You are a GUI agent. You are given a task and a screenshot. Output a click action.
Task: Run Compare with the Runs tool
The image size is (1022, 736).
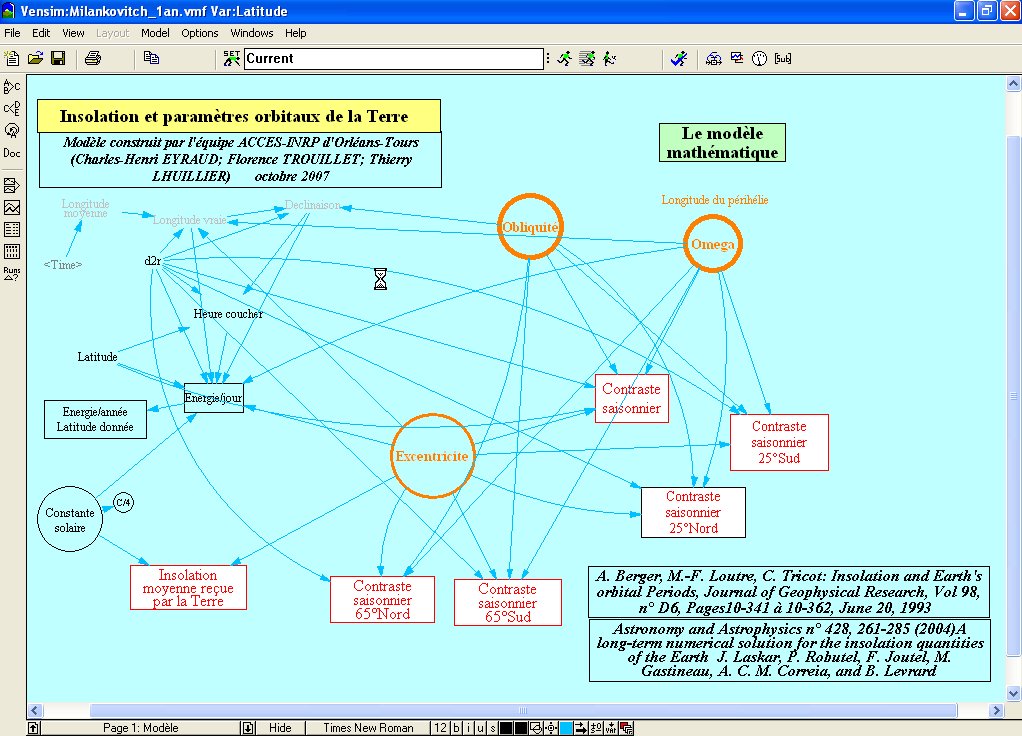[12, 273]
